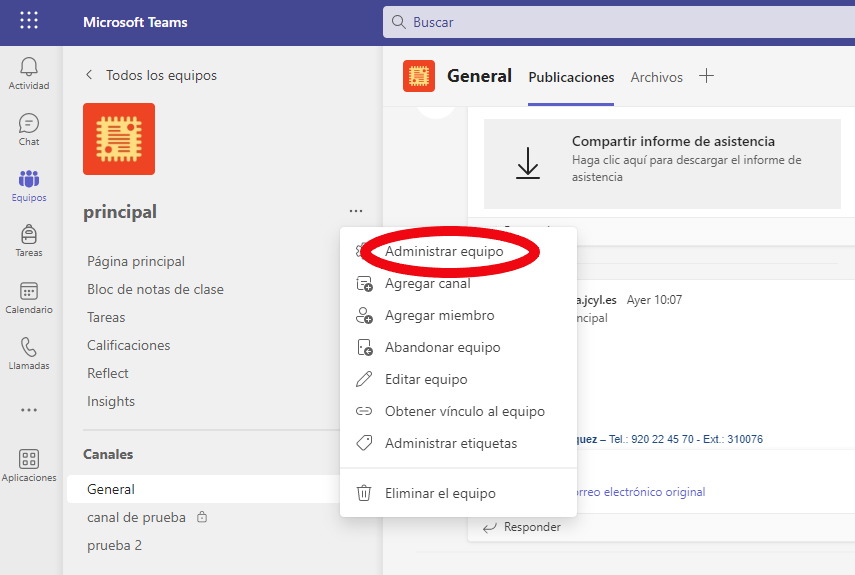Click the Microsoft Teams title text

coord(135,22)
